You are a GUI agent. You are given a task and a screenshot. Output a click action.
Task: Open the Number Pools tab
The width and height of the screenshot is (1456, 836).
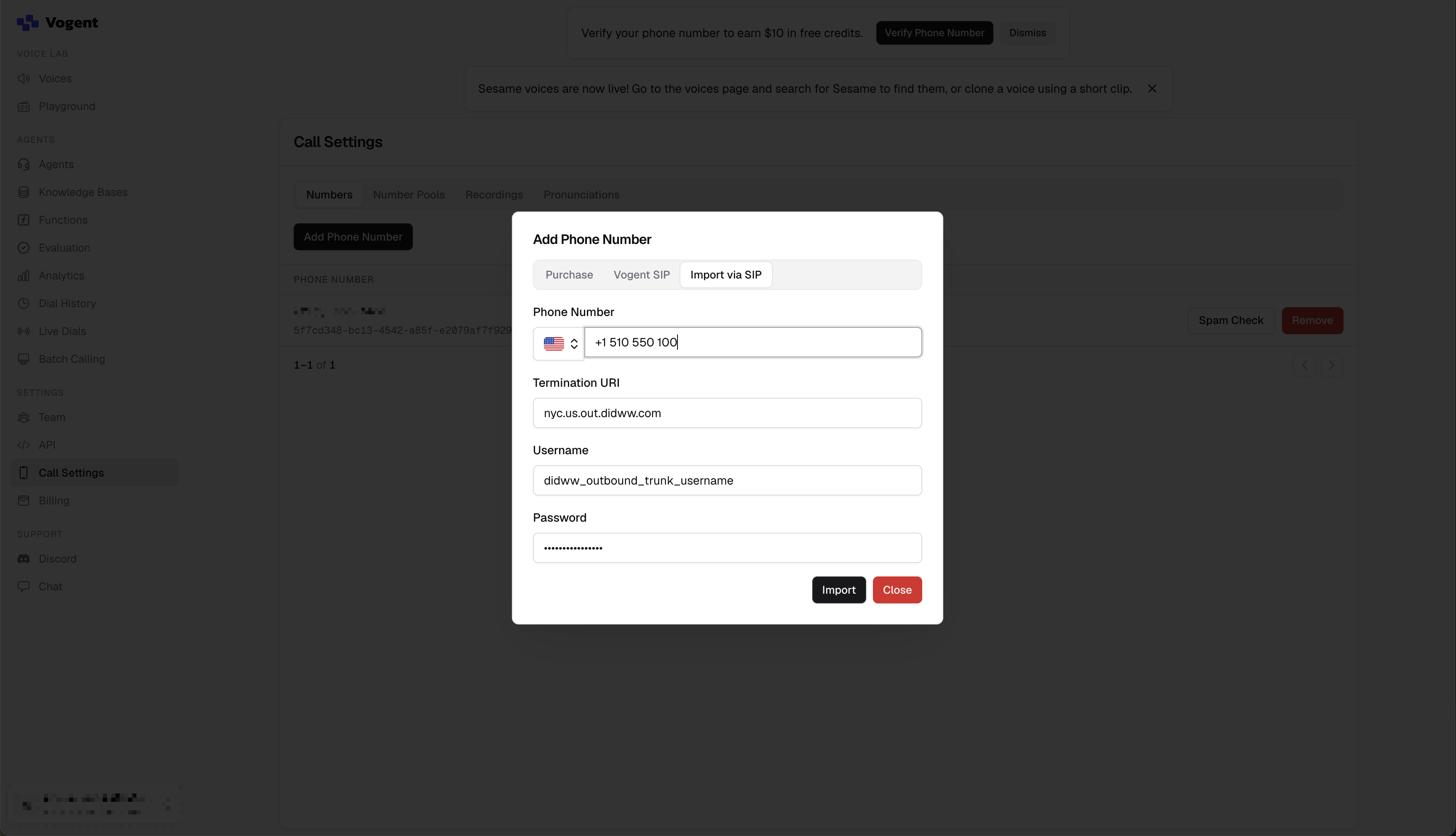[x=409, y=195]
